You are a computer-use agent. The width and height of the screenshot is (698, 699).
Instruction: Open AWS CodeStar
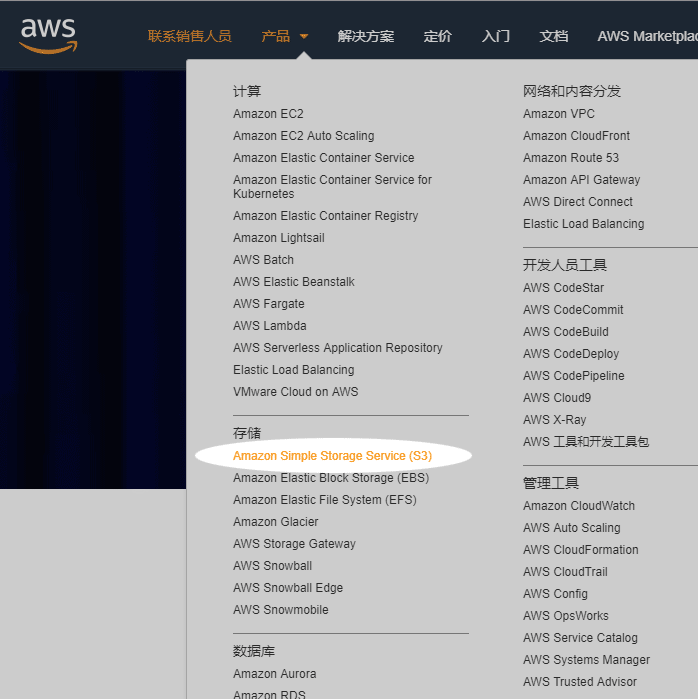click(563, 288)
